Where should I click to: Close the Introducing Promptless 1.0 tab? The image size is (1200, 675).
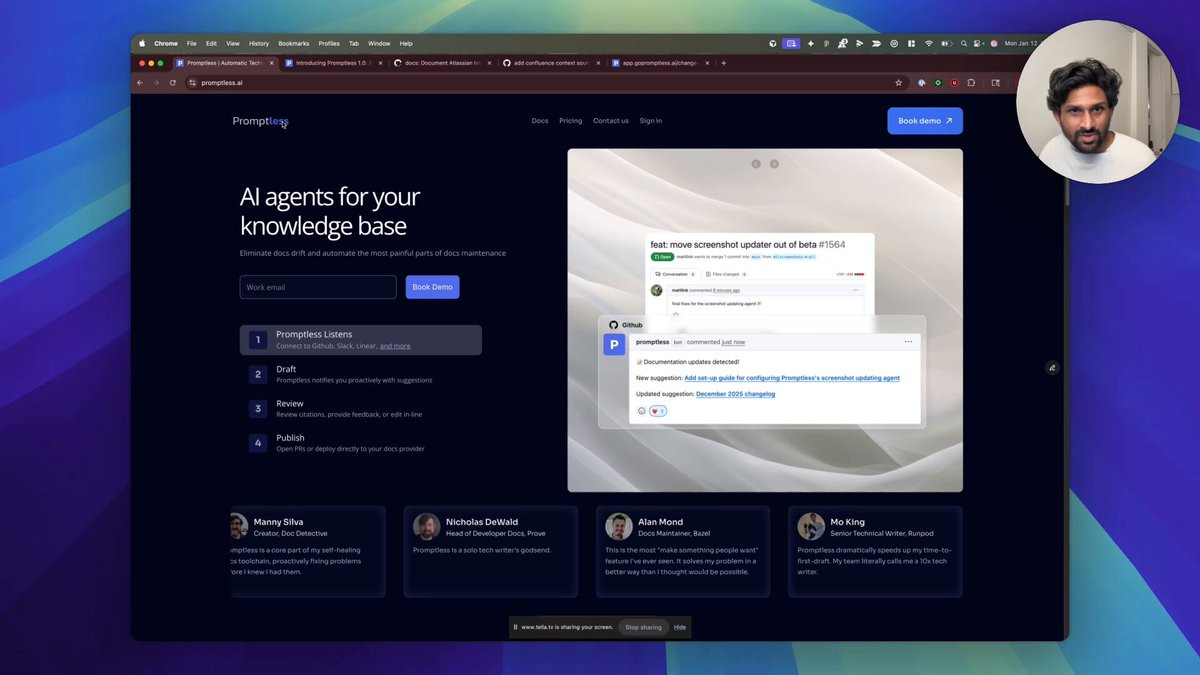pos(381,63)
